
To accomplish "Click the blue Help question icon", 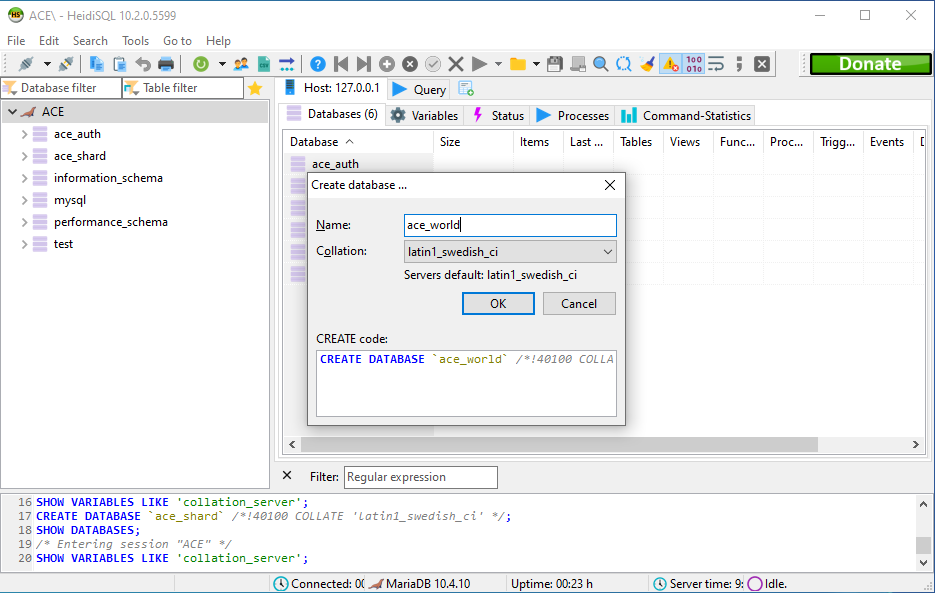I will [x=318, y=64].
